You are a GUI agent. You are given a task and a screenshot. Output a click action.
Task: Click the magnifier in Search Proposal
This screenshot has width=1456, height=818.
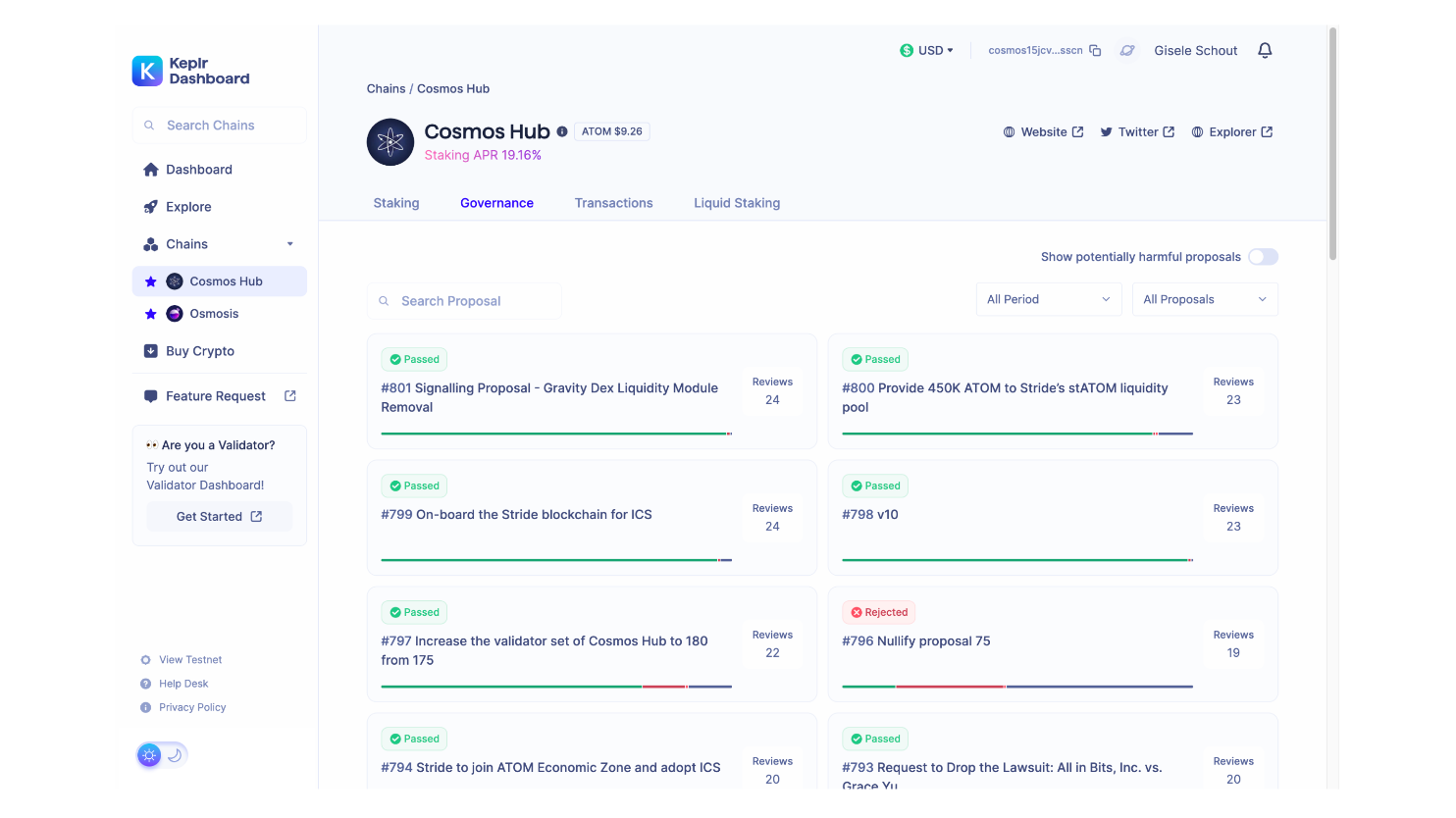click(384, 301)
